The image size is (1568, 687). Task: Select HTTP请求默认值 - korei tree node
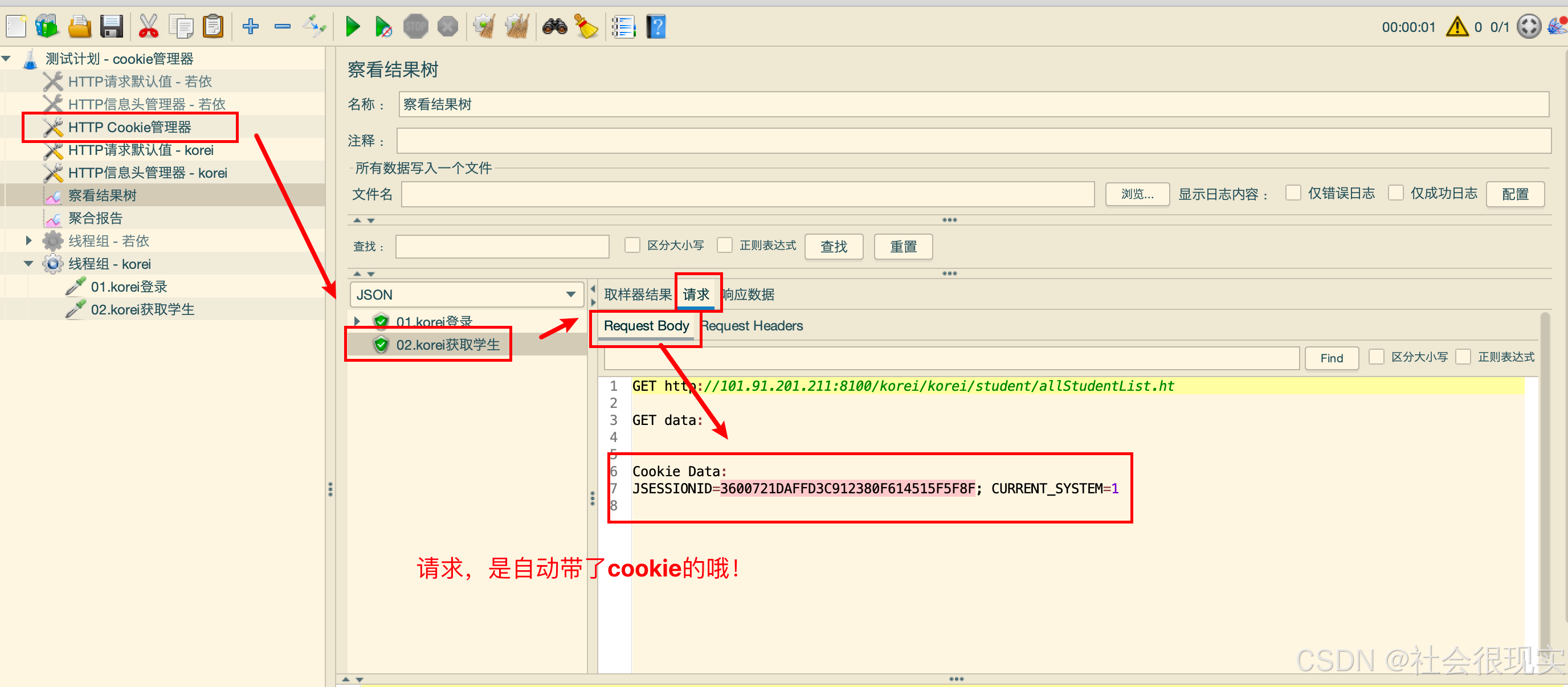[x=141, y=150]
